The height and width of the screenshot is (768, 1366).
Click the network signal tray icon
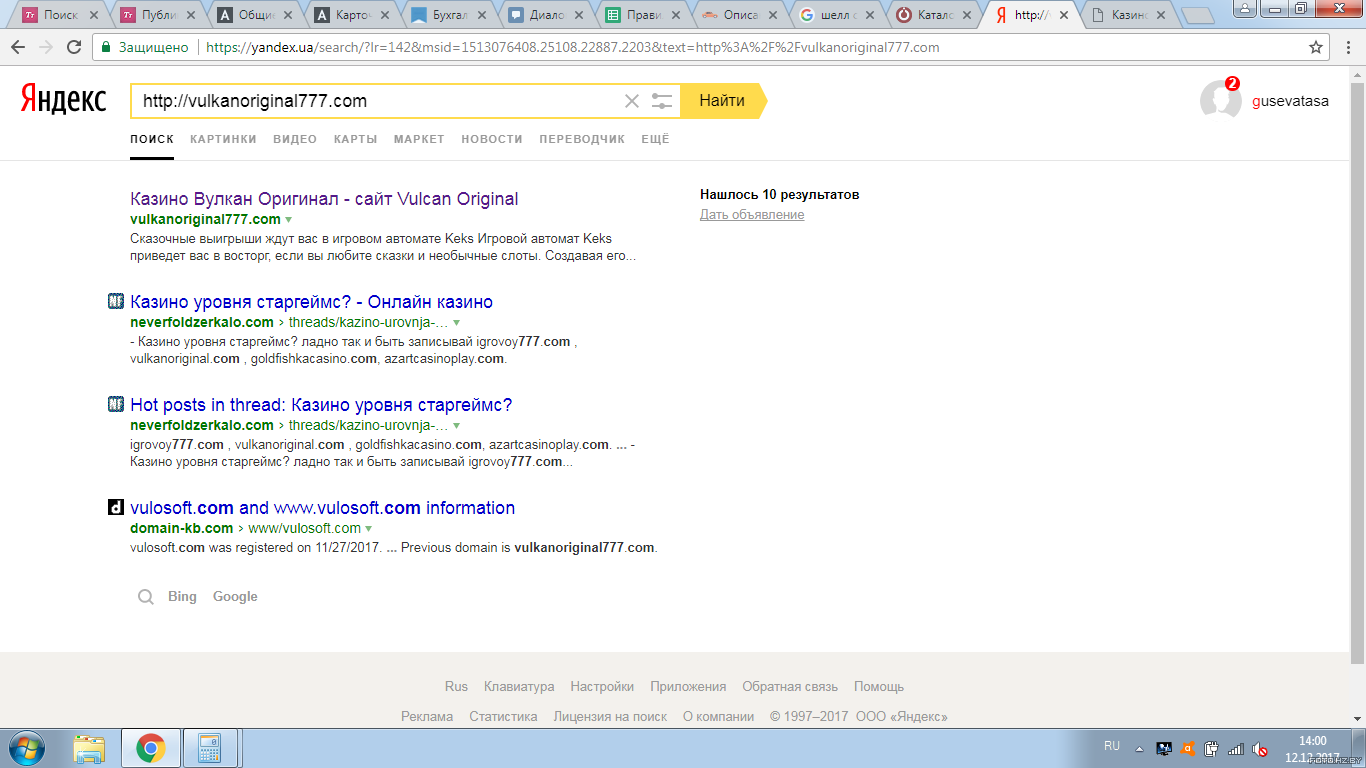click(x=1236, y=748)
